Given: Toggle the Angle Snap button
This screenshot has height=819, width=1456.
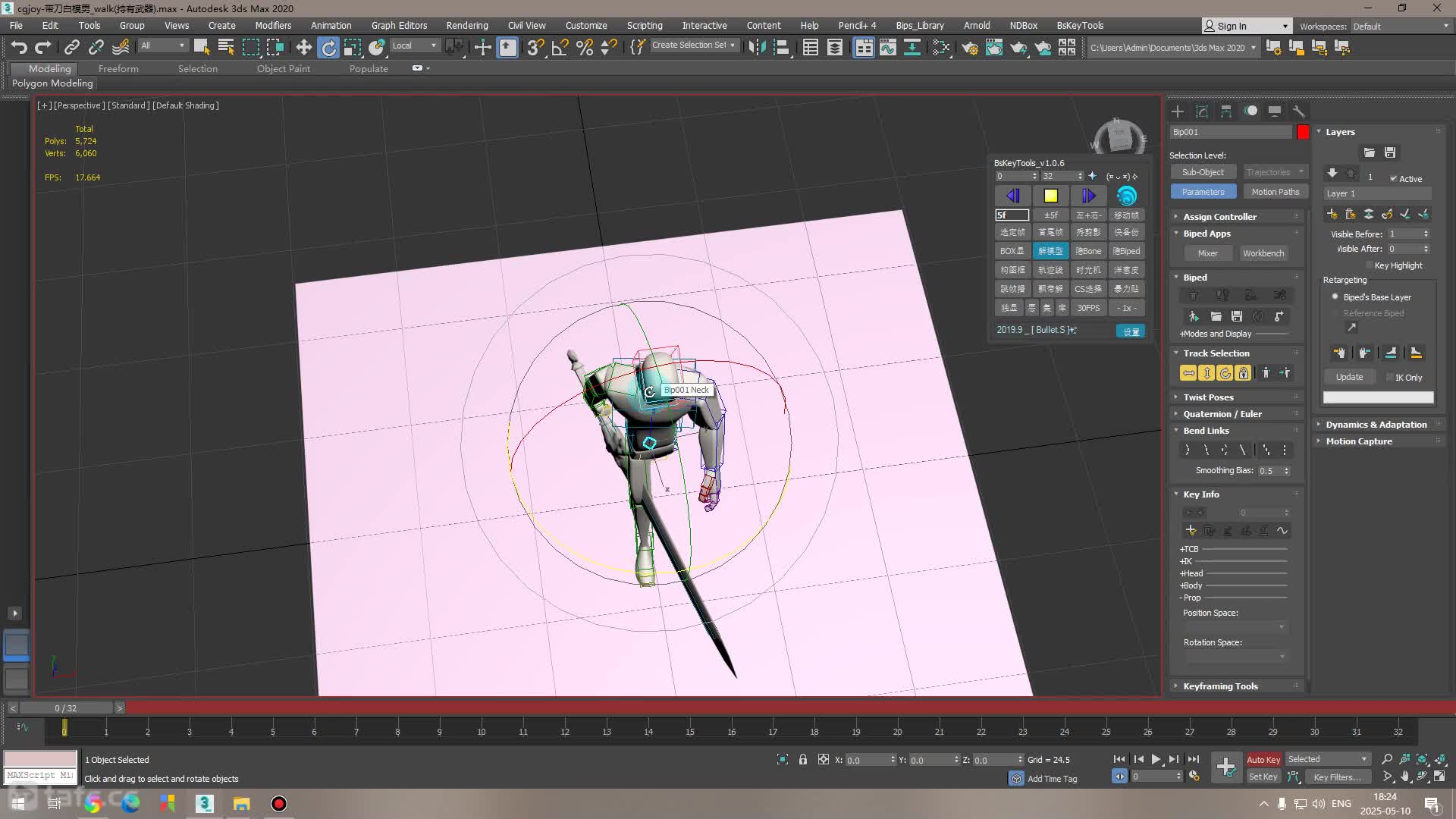Looking at the screenshot, I should coord(560,48).
